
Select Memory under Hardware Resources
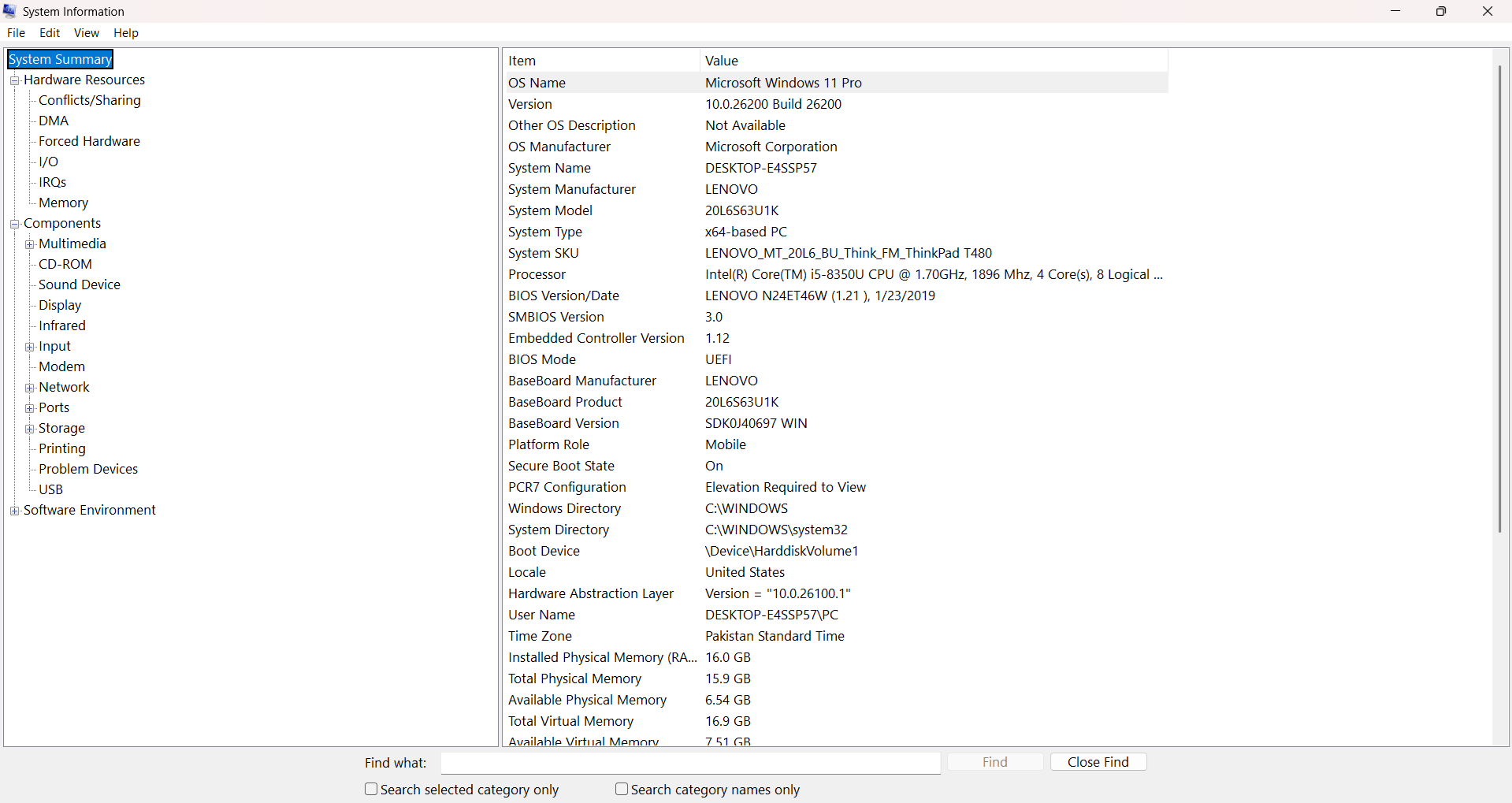63,203
